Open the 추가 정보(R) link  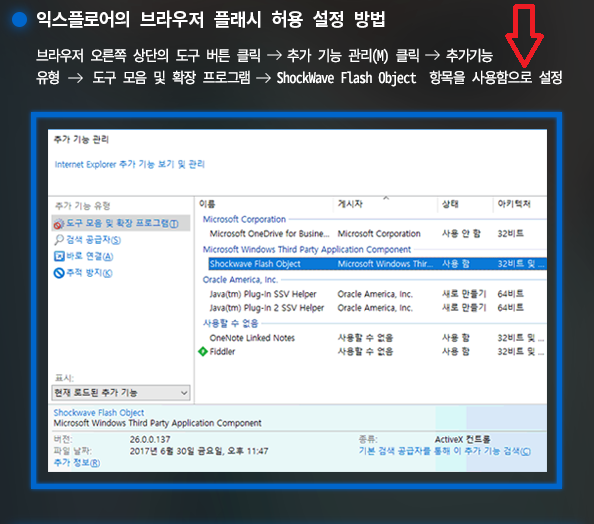click(x=77, y=463)
